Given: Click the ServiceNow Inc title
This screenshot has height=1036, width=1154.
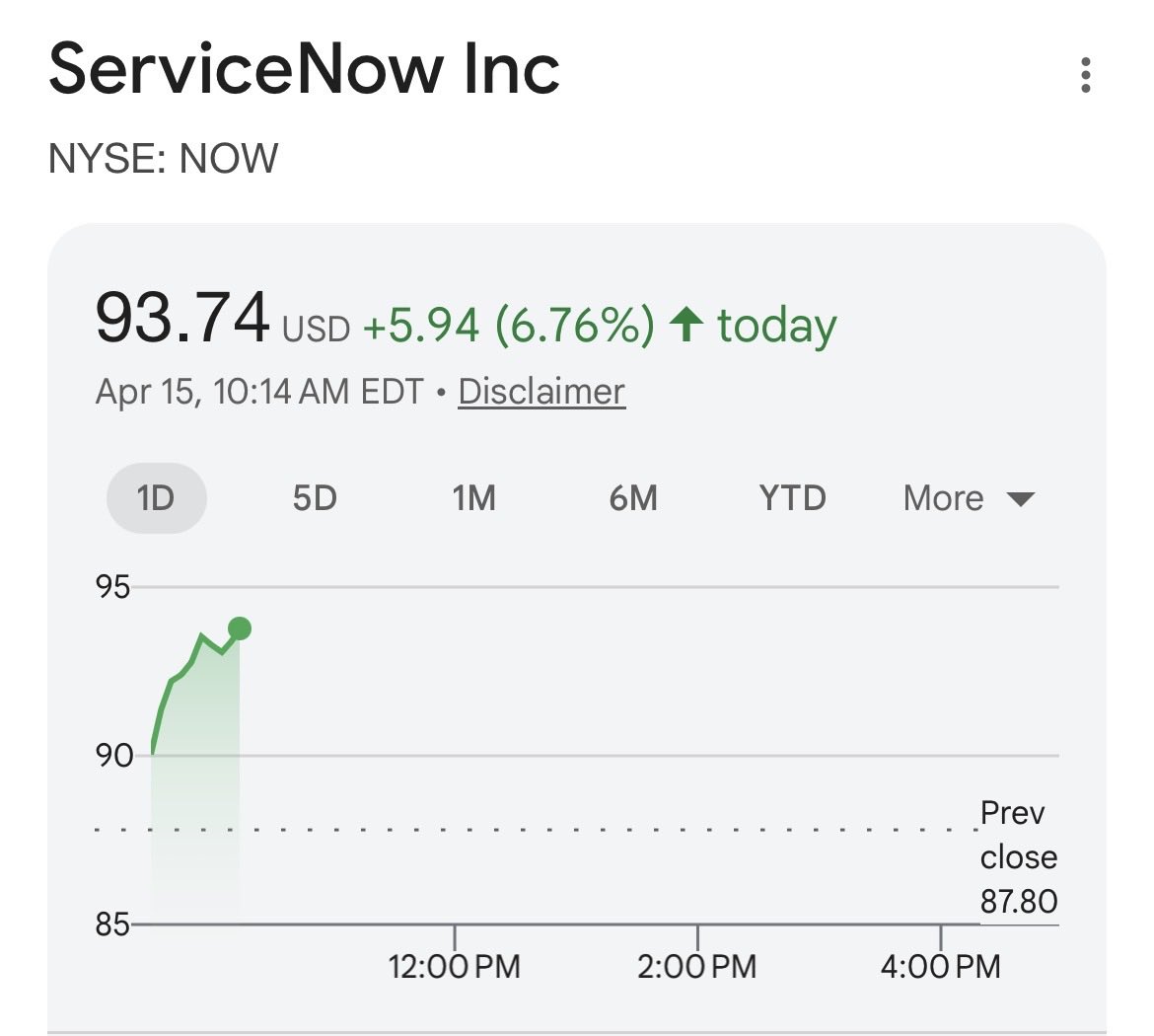Looking at the screenshot, I should click(304, 69).
